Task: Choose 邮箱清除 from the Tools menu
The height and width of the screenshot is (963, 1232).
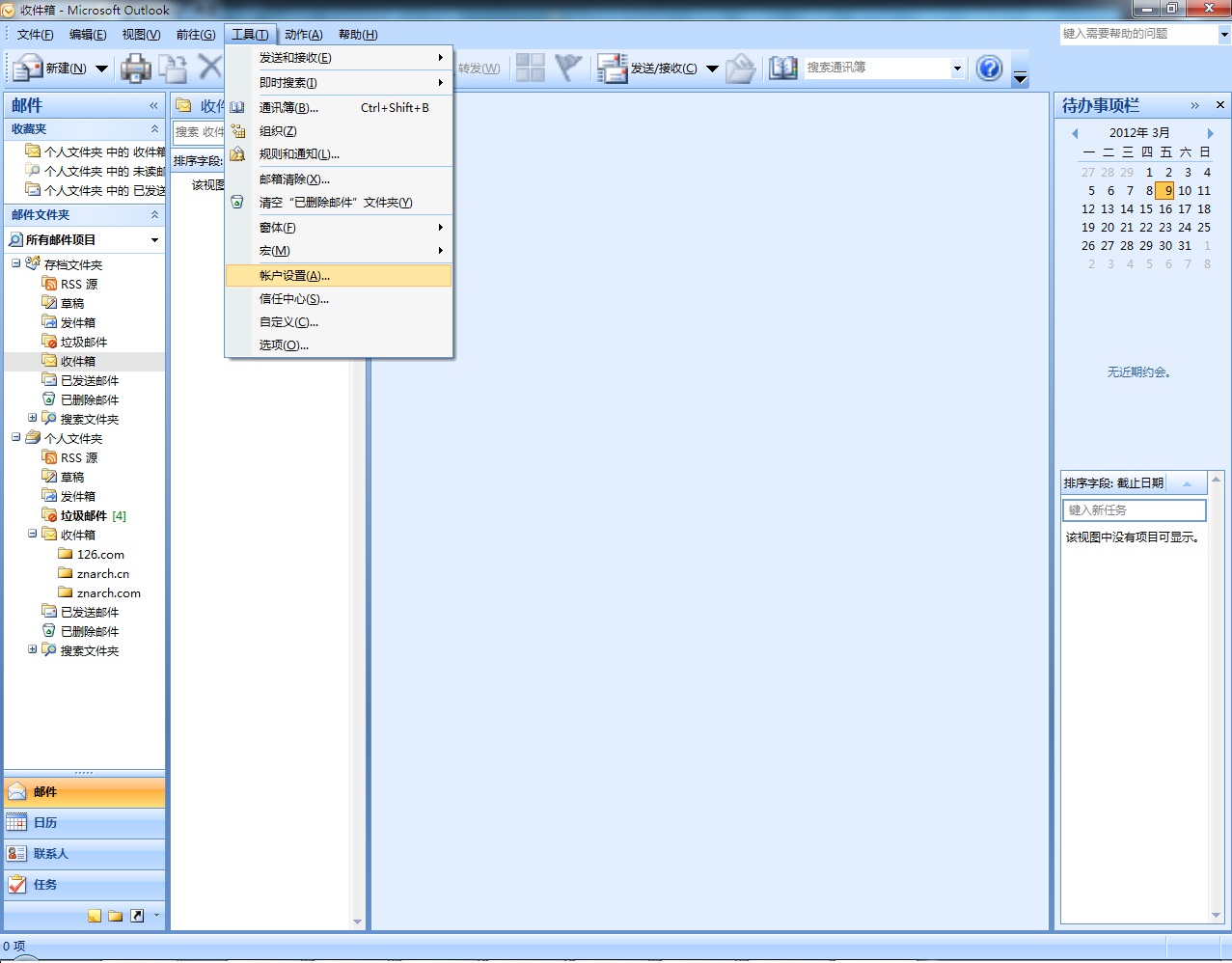Action: tap(339, 179)
